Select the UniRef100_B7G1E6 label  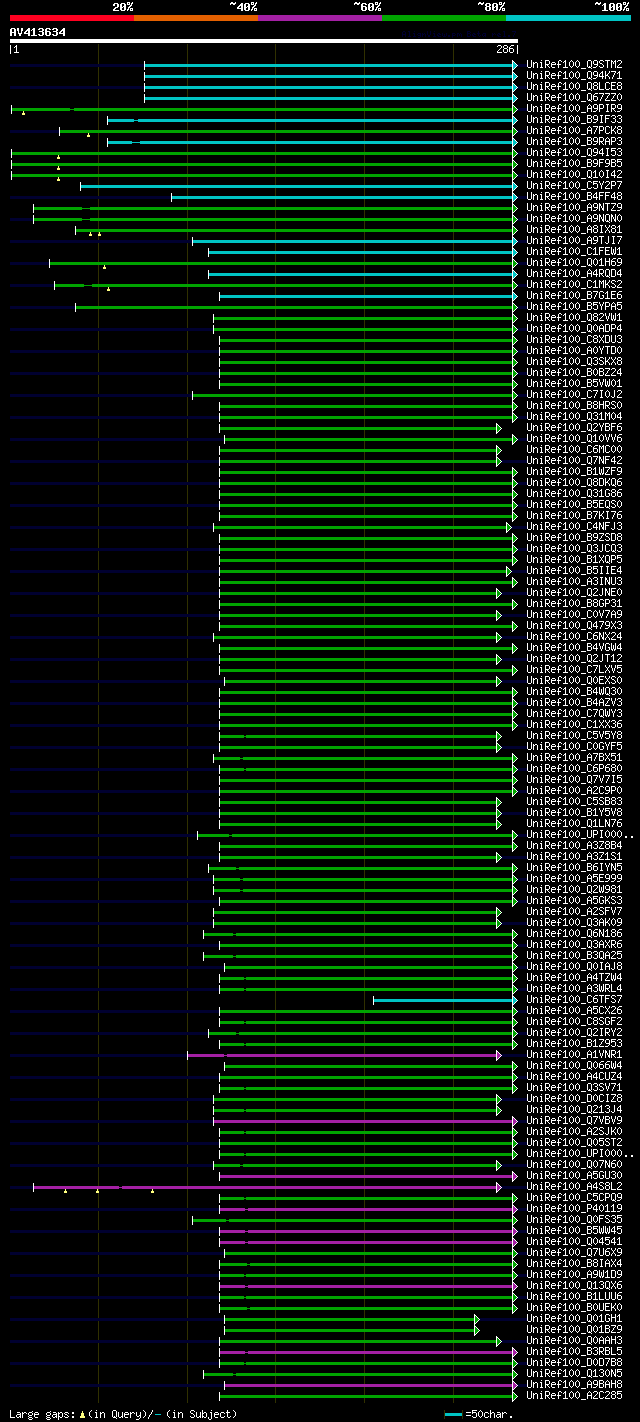coord(574,296)
